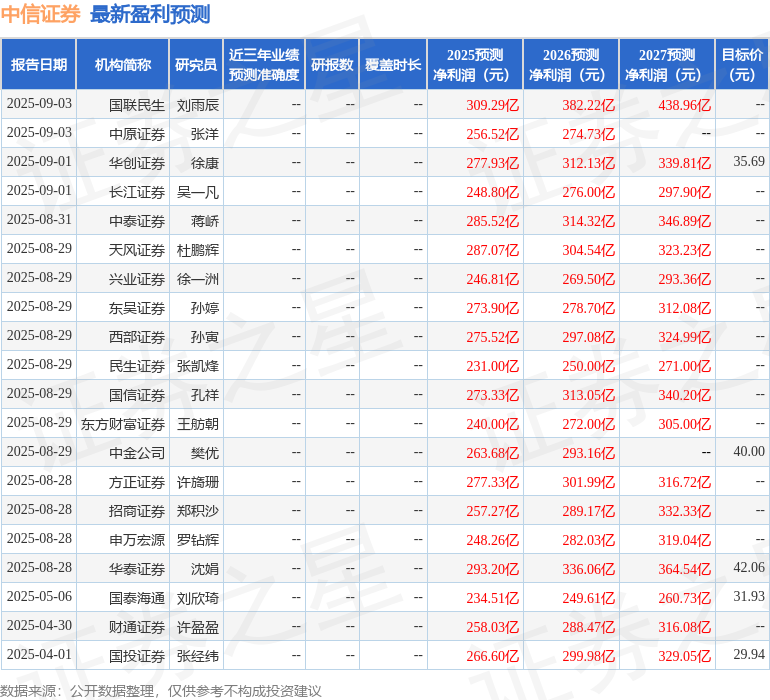770x700 pixels.
Task: Click the 312.08亿 value
Action: pos(685,308)
